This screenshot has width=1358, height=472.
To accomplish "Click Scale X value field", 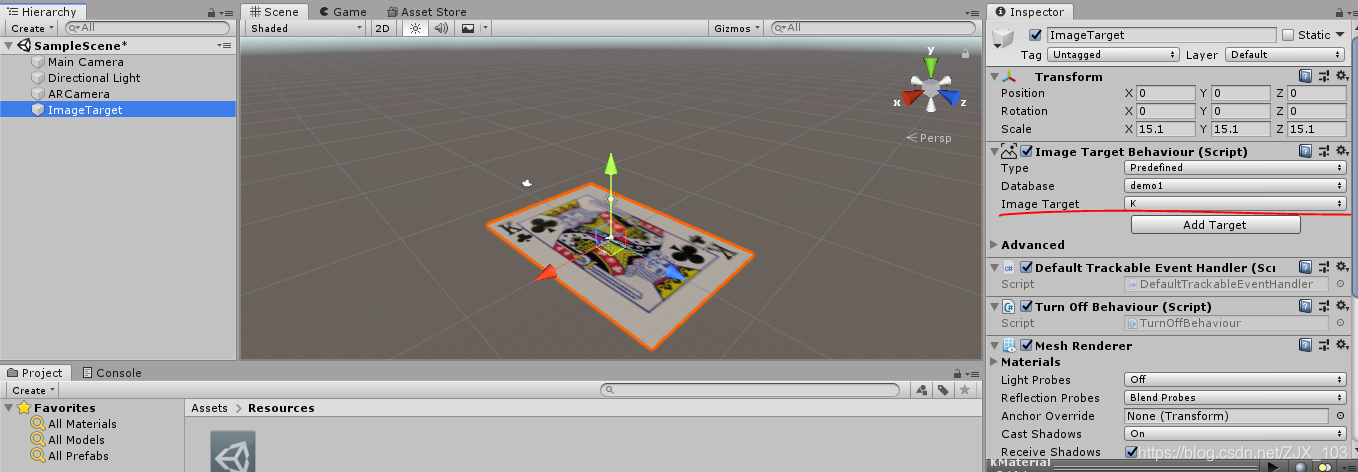I will pos(1166,129).
